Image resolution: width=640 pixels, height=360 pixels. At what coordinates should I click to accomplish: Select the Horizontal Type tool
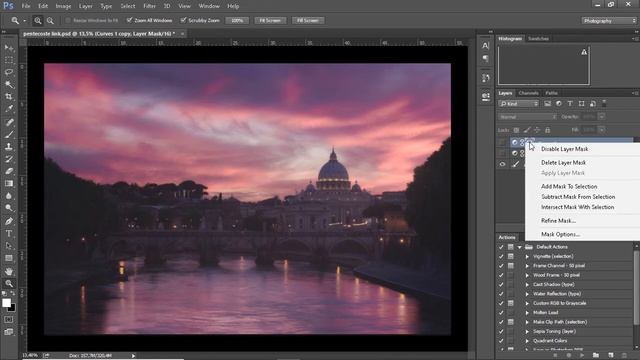tap(9, 233)
